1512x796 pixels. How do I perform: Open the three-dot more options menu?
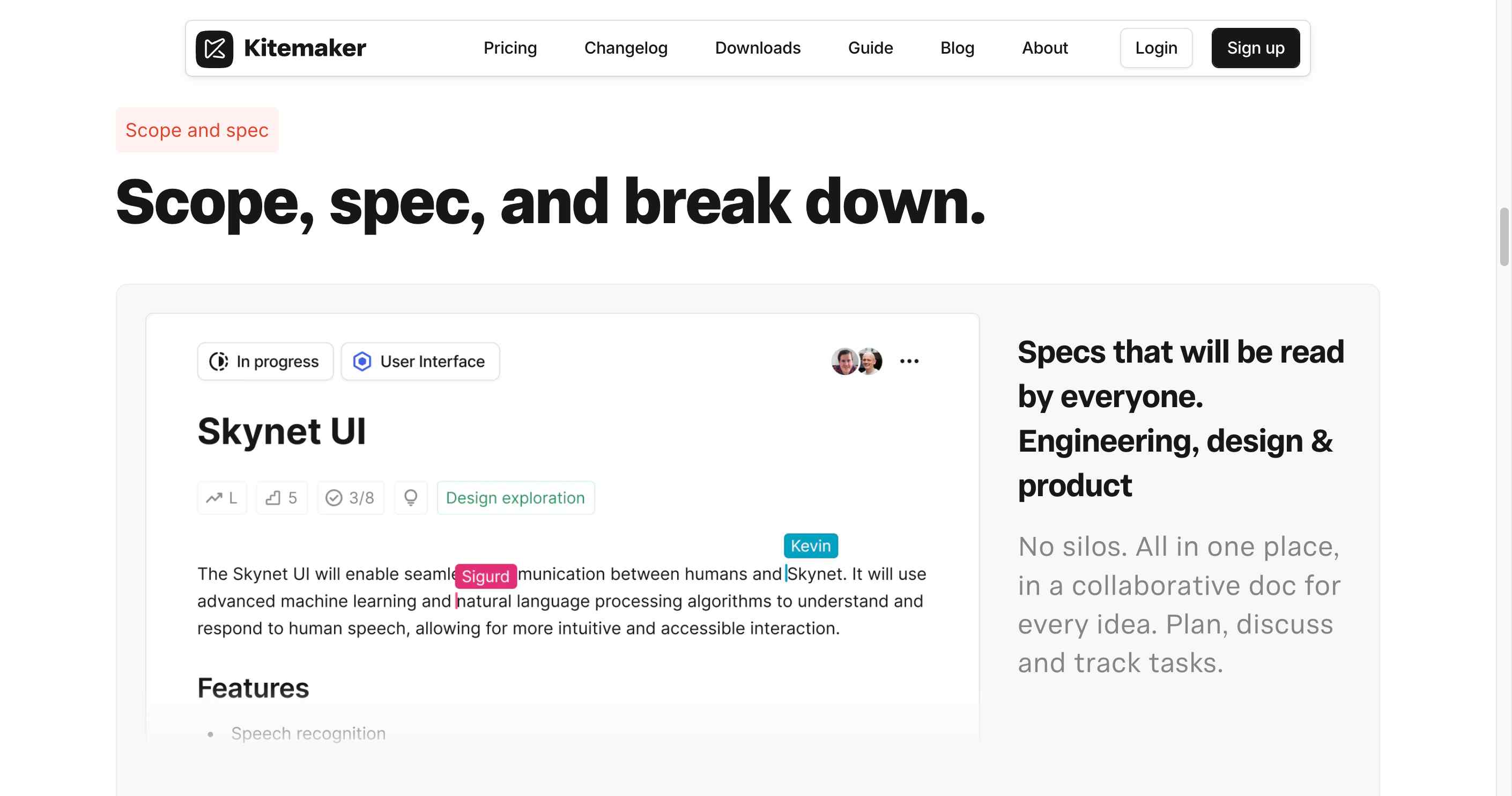click(x=909, y=362)
